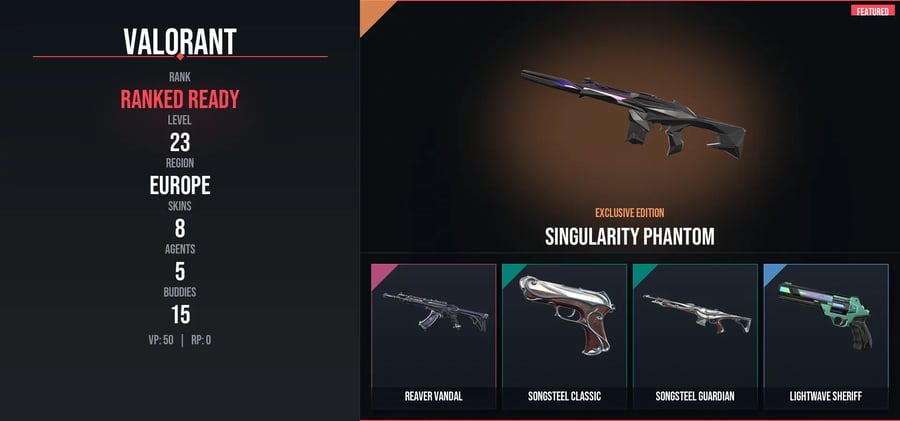The width and height of the screenshot is (900, 421).
Task: Click the pink corner tag on Reaver Vandal
Action: [x=381, y=274]
